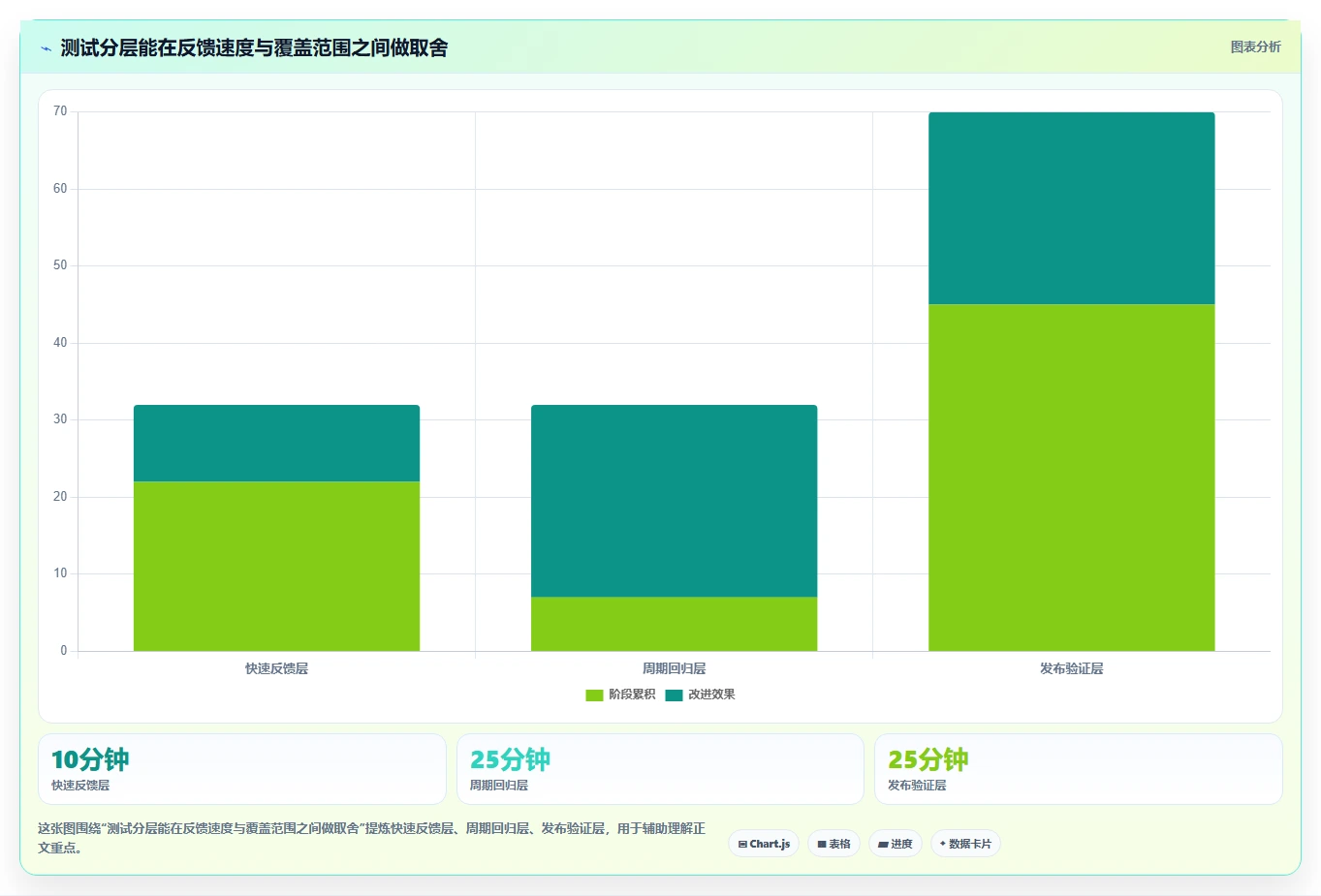1321x896 pixels.
Task: Click the lightning icon beside the chart title
Action: point(46,48)
